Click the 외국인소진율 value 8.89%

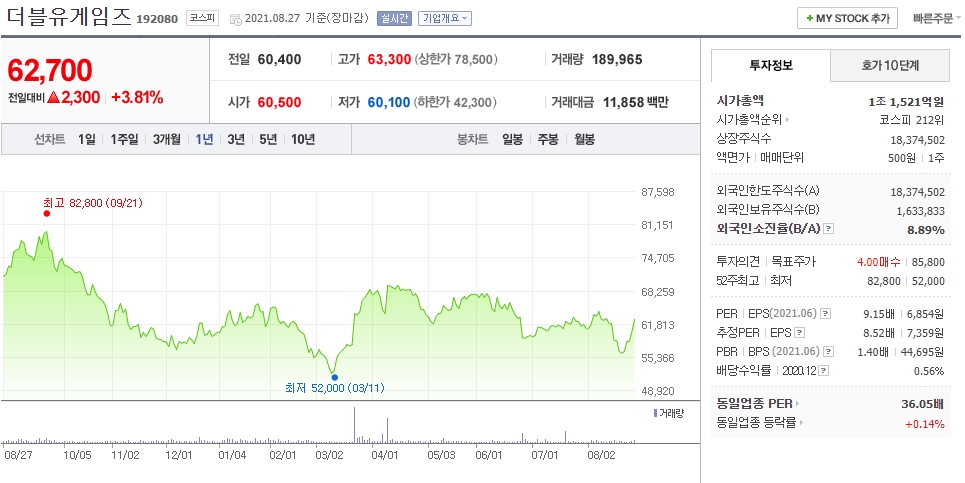[926, 230]
